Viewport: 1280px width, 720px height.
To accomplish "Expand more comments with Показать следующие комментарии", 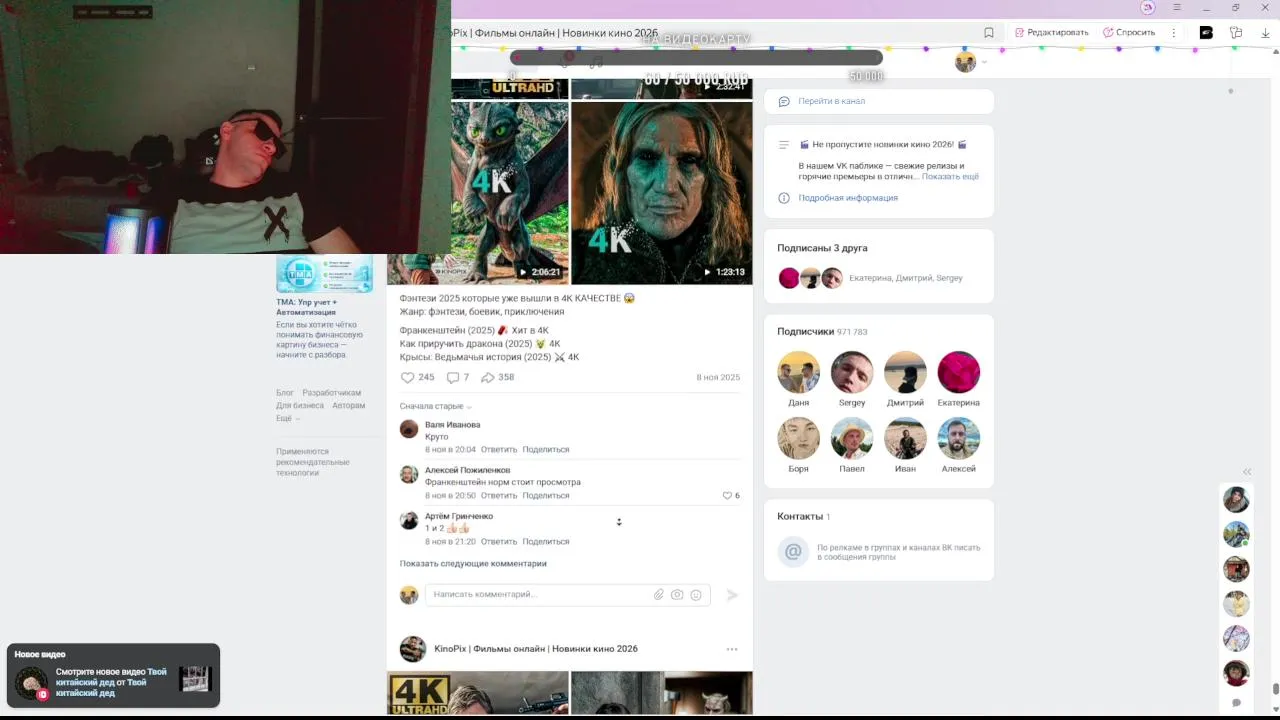I will [473, 563].
